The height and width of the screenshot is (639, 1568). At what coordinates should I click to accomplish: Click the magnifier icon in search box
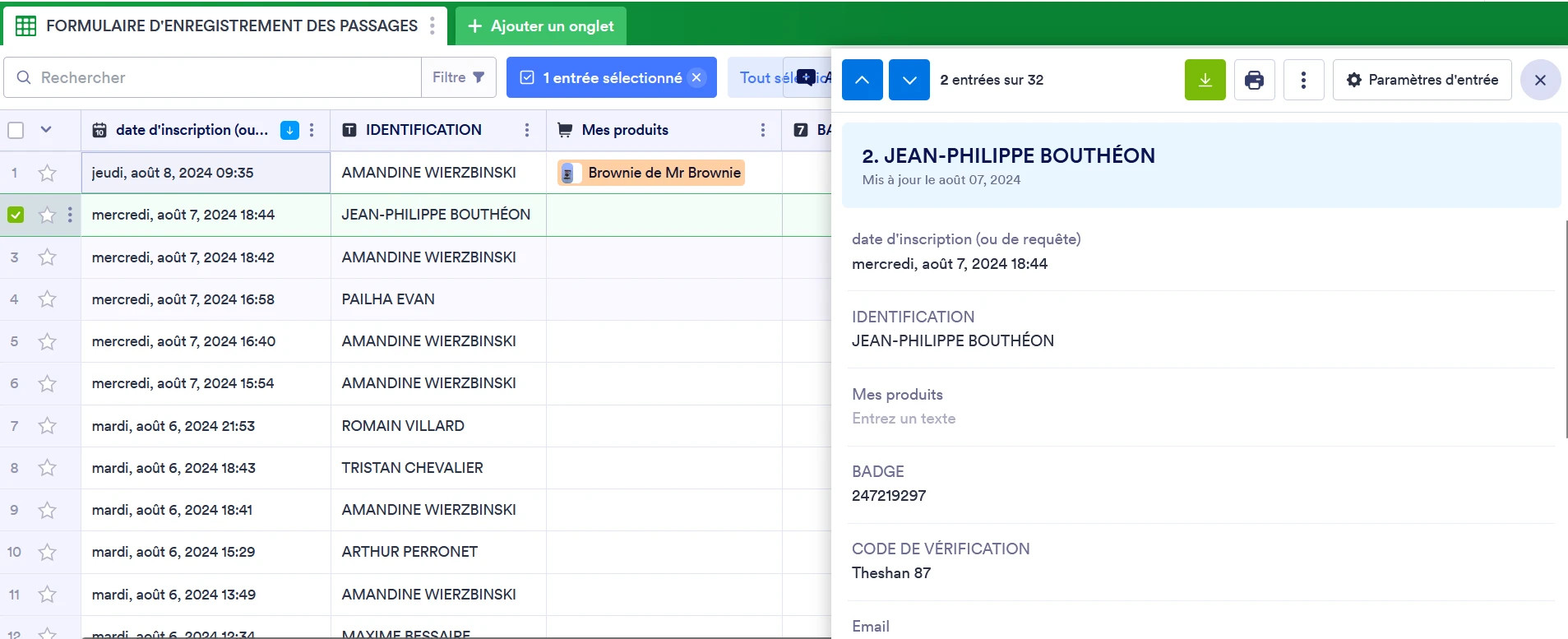(x=24, y=77)
